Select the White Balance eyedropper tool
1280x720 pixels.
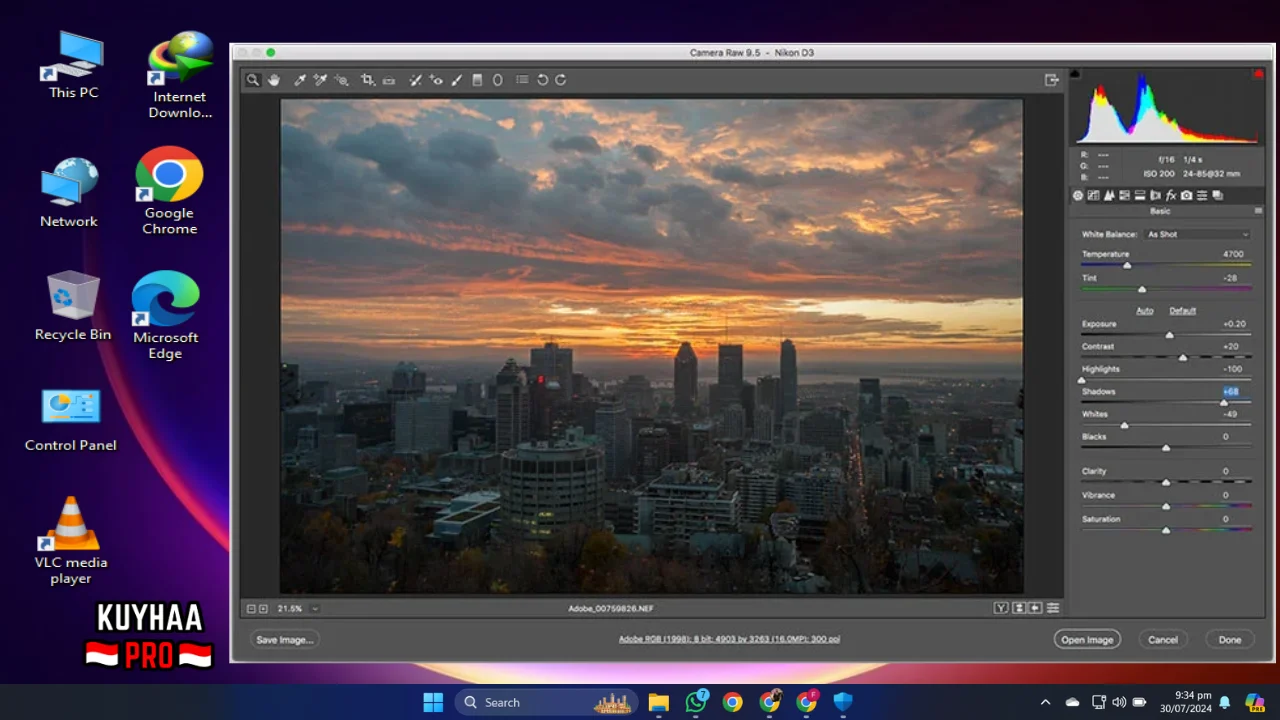[x=300, y=80]
